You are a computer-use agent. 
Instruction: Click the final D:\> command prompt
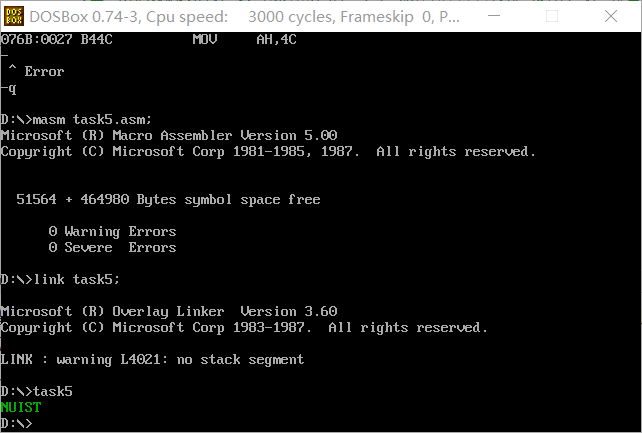click(16, 423)
